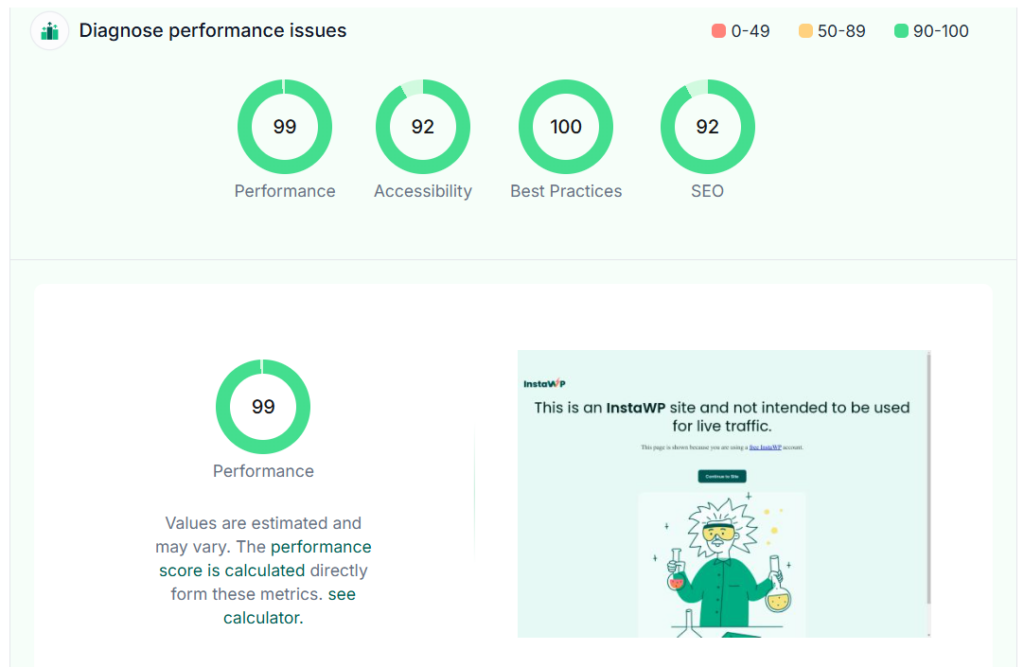Select the top Performance 99 score gauge
Viewport: 1024px width, 667px height.
285,127
